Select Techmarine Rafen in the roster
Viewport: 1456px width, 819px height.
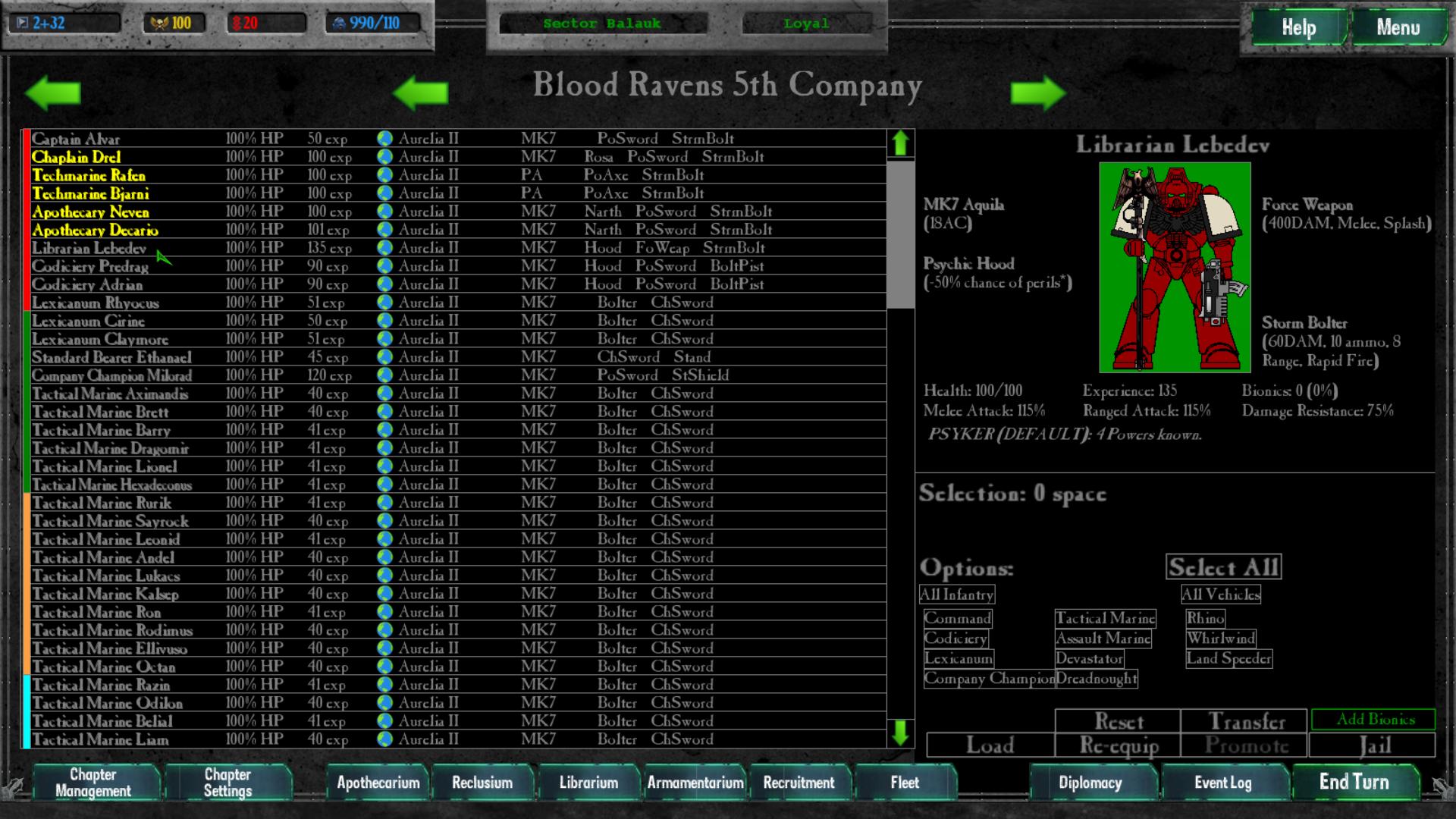[x=458, y=175]
